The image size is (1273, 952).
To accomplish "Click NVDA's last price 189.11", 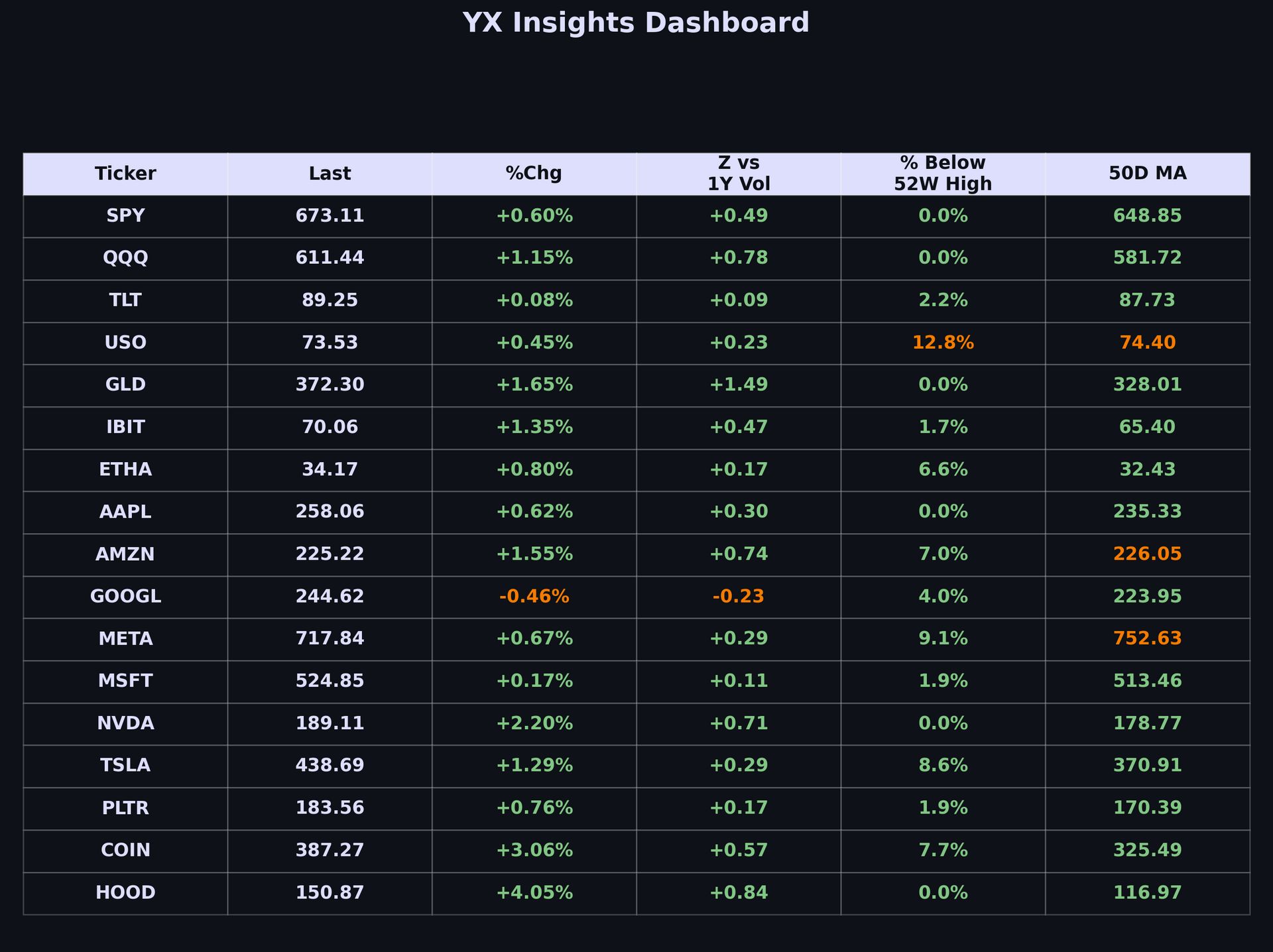I will (330, 723).
